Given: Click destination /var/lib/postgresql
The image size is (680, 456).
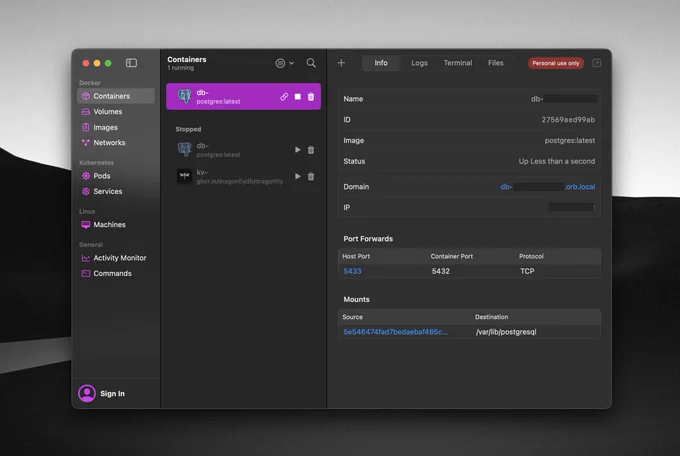Looking at the screenshot, I should [506, 332].
